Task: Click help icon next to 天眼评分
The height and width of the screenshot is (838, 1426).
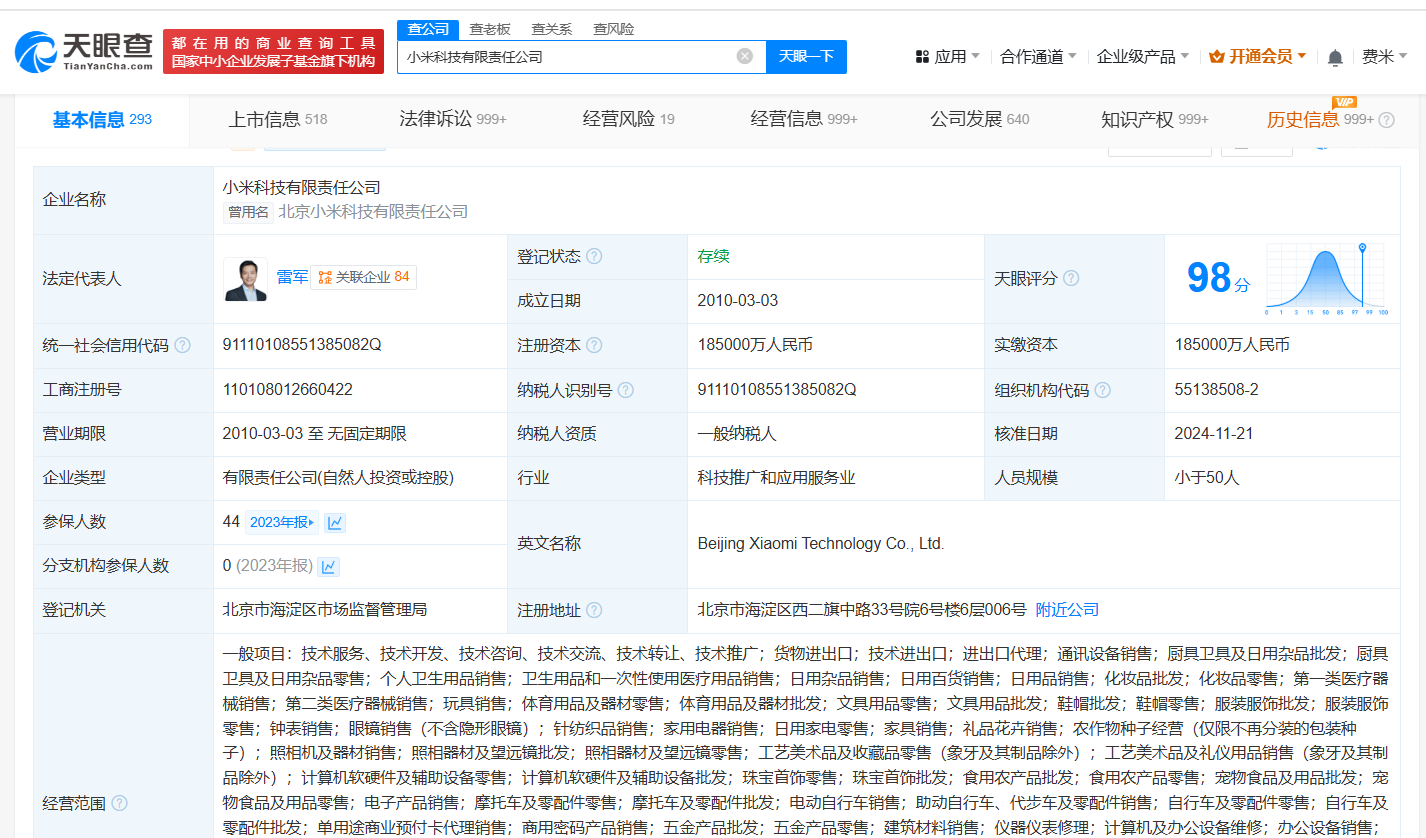Action: point(1071,278)
